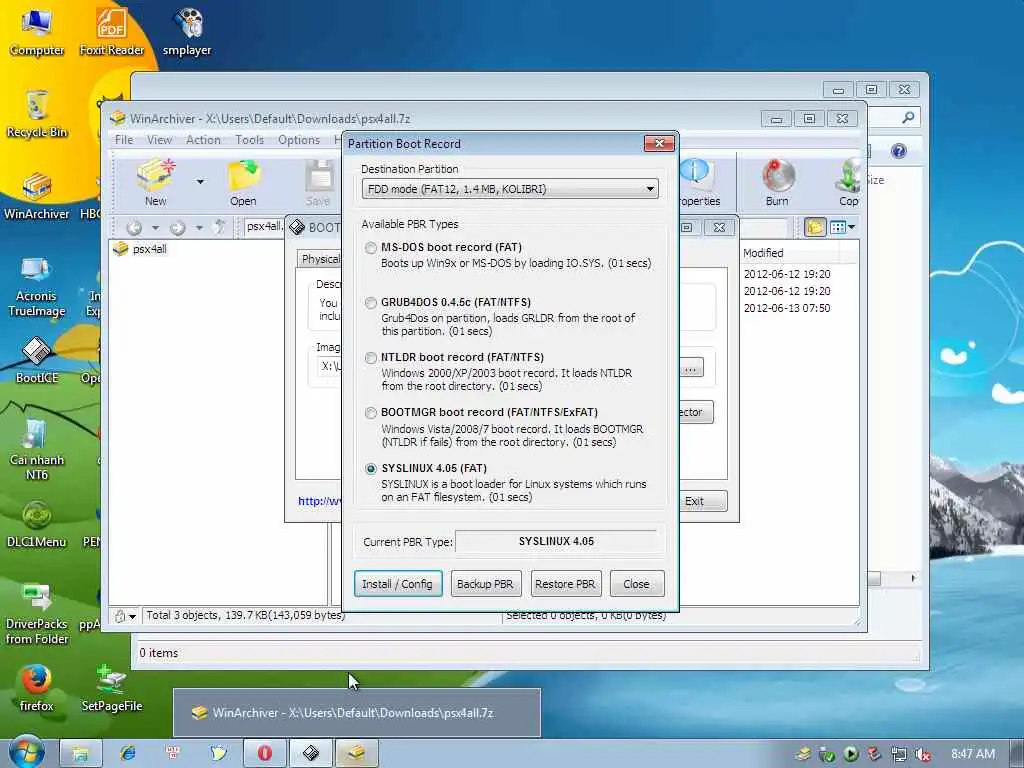The image size is (1024, 768).
Task: Click the Up one level arrow icon
Action: [220, 227]
